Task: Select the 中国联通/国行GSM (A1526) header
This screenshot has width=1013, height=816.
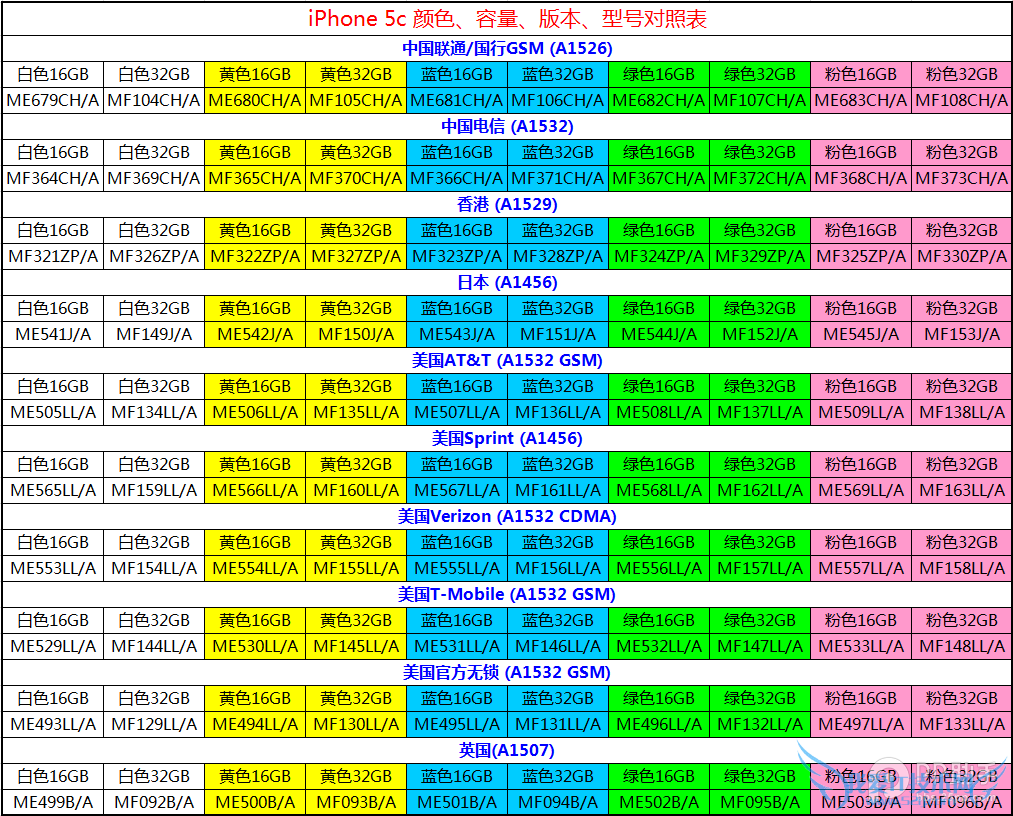Action: tap(507, 48)
